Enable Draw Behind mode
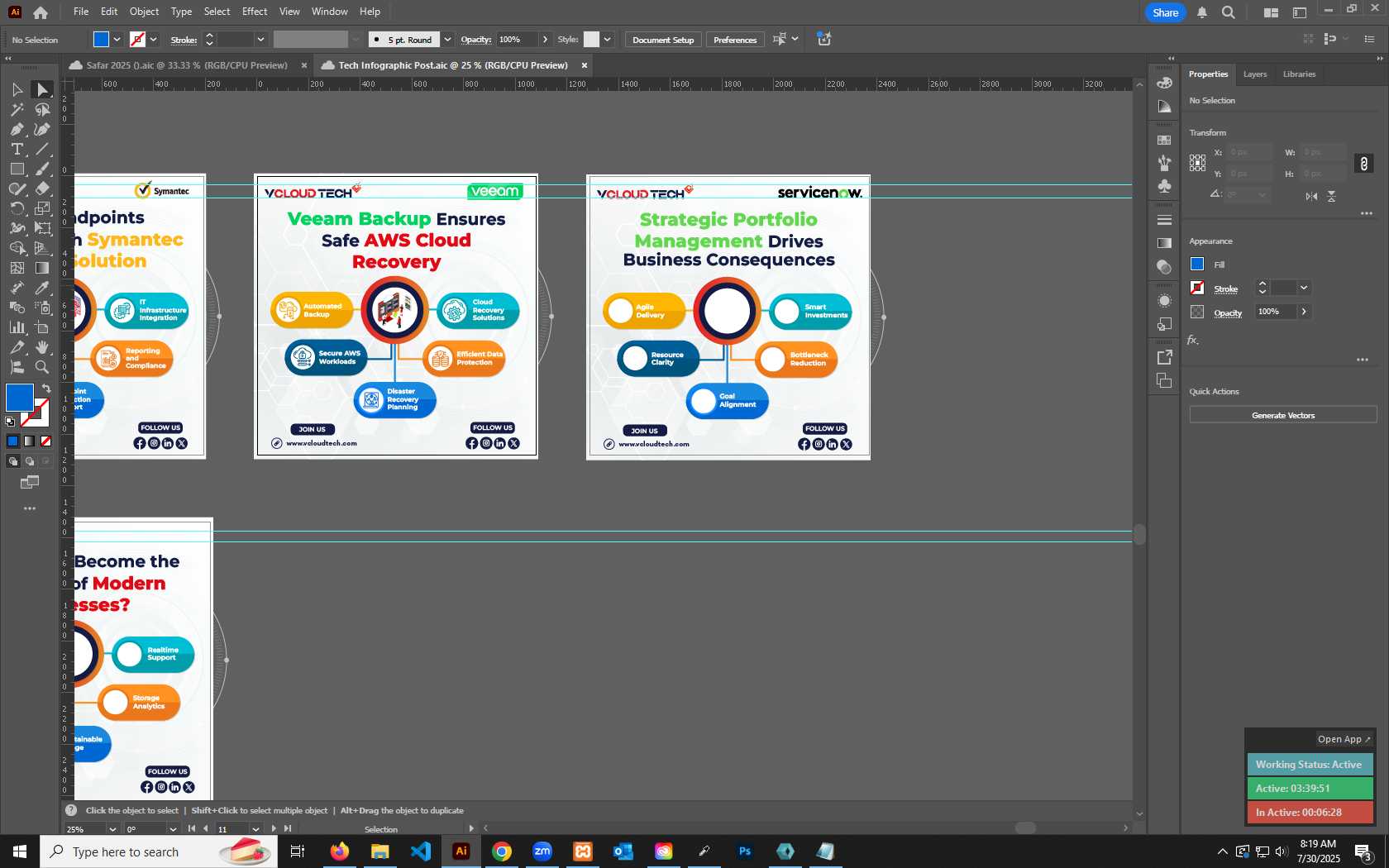Screen dimensions: 1389x868 29,461
